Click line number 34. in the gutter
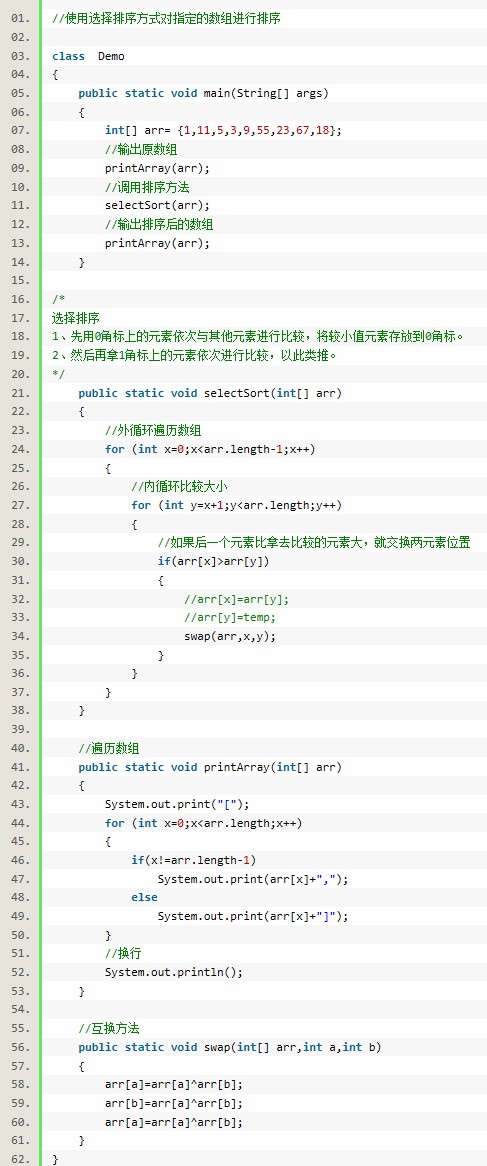The width and height of the screenshot is (487, 1166). coord(20,636)
